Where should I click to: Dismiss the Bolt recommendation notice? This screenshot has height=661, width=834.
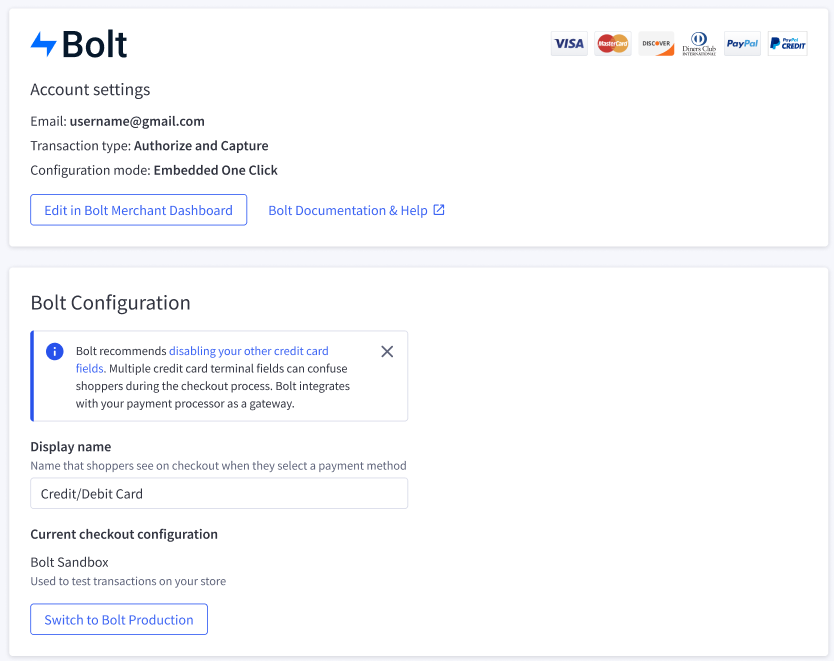387,352
